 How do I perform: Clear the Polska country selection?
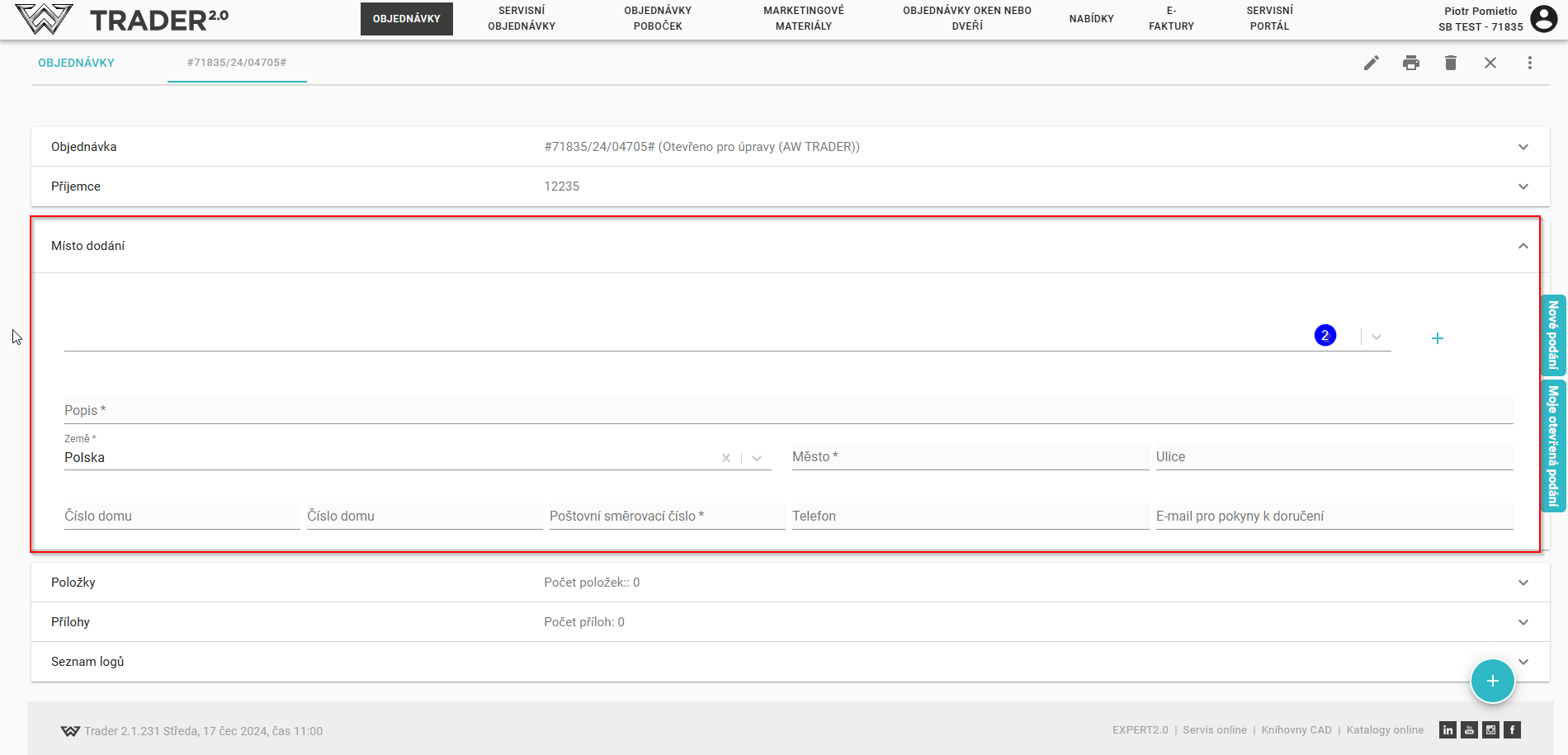click(726, 458)
